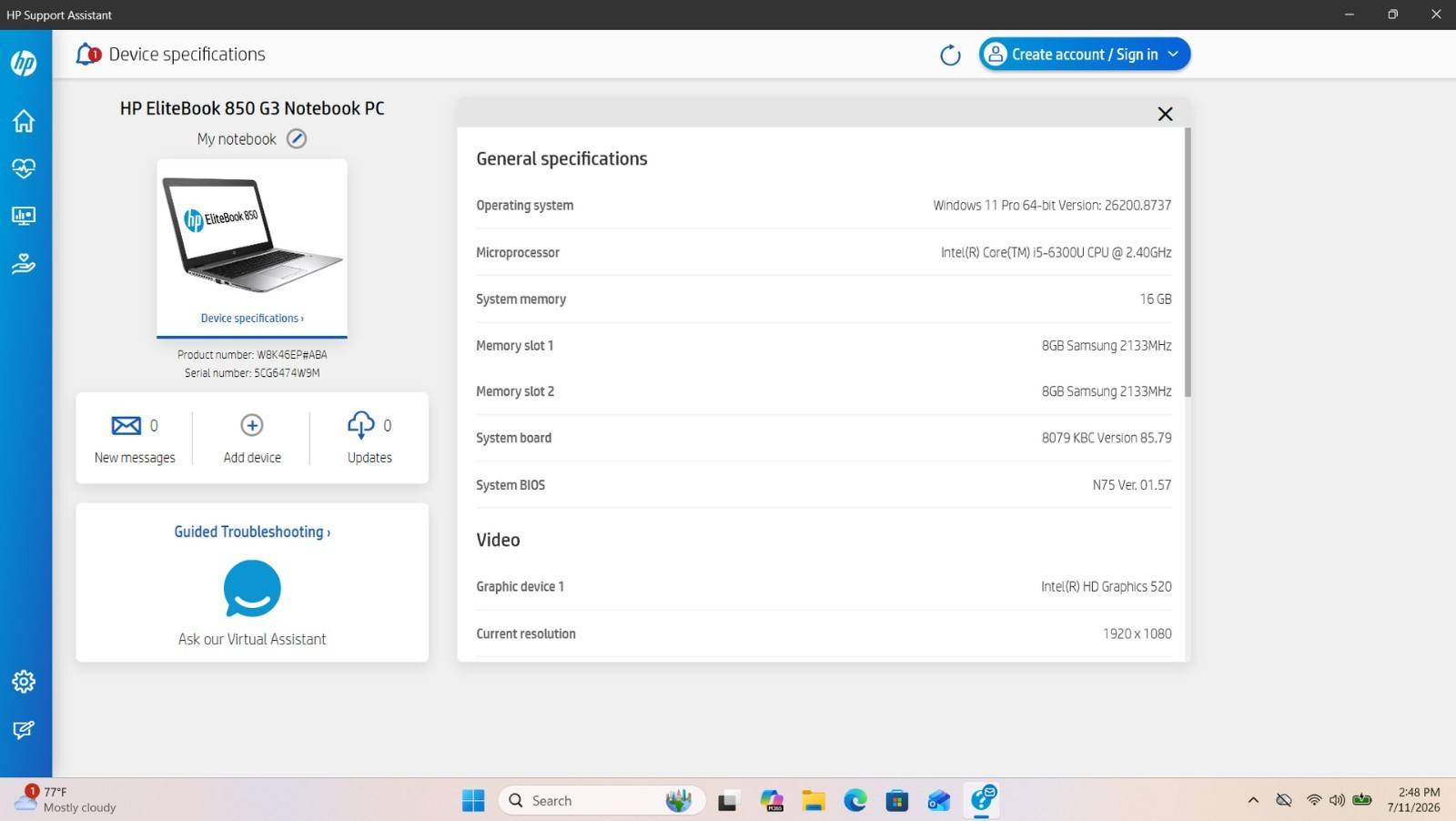Click the battery tray icon
The width and height of the screenshot is (1456, 821).
click(x=1362, y=800)
